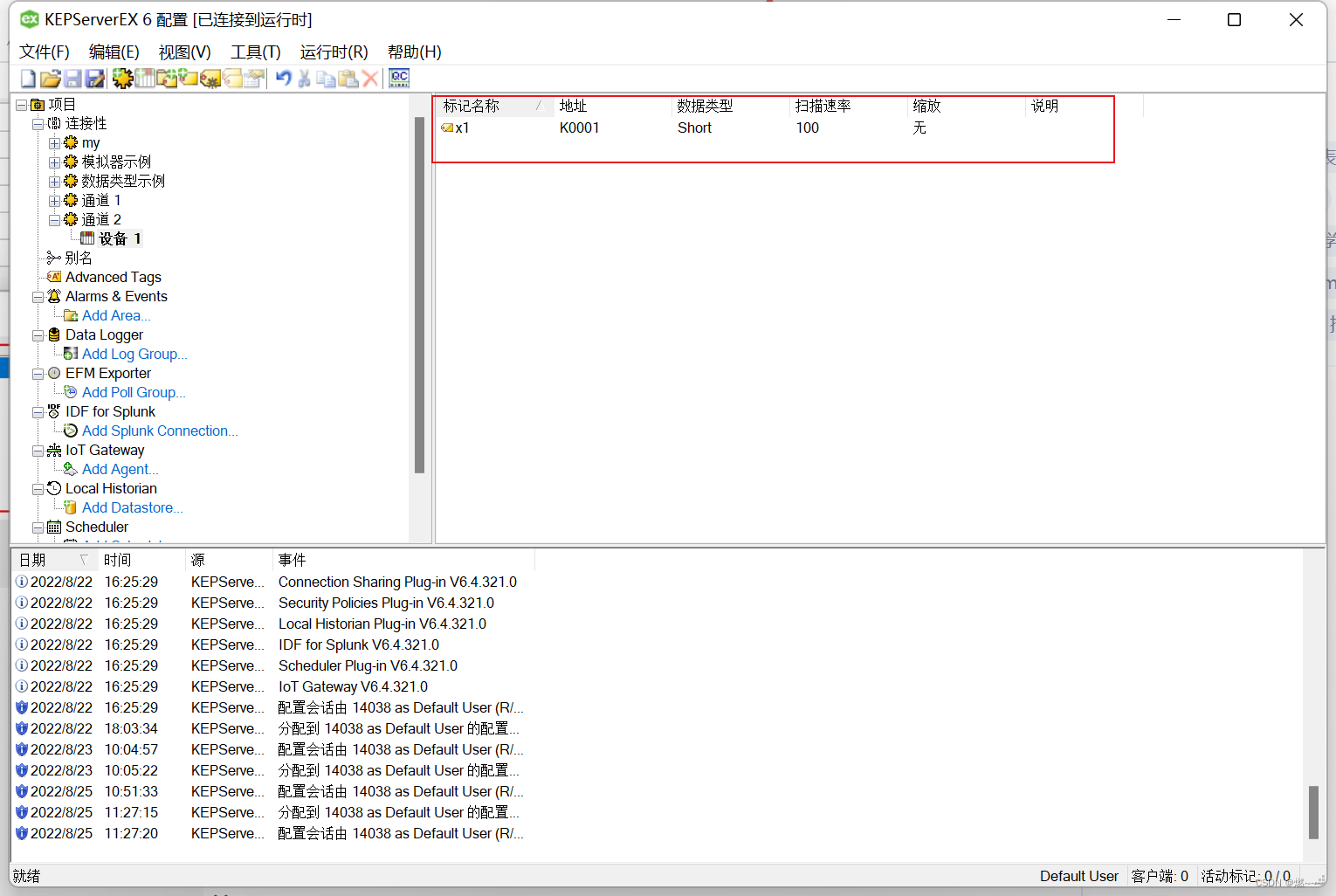This screenshot has height=896, width=1336.
Task: Click the Add Poll Group... link
Action: coord(134,392)
